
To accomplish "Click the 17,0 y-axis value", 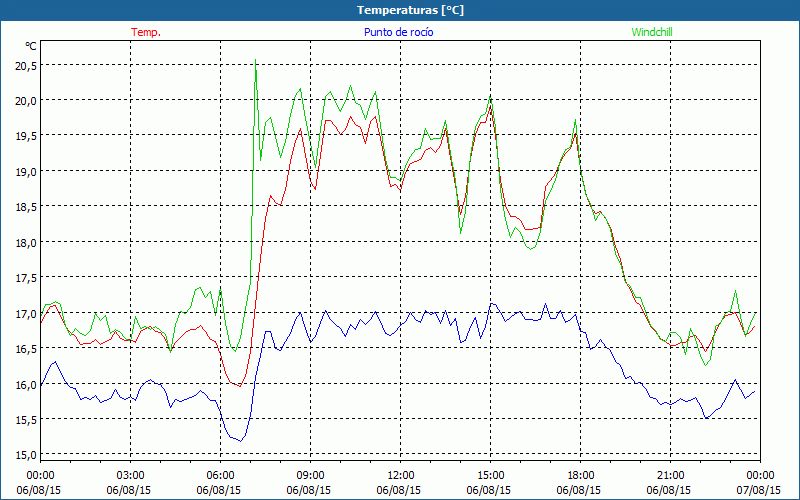I will coord(26,314).
